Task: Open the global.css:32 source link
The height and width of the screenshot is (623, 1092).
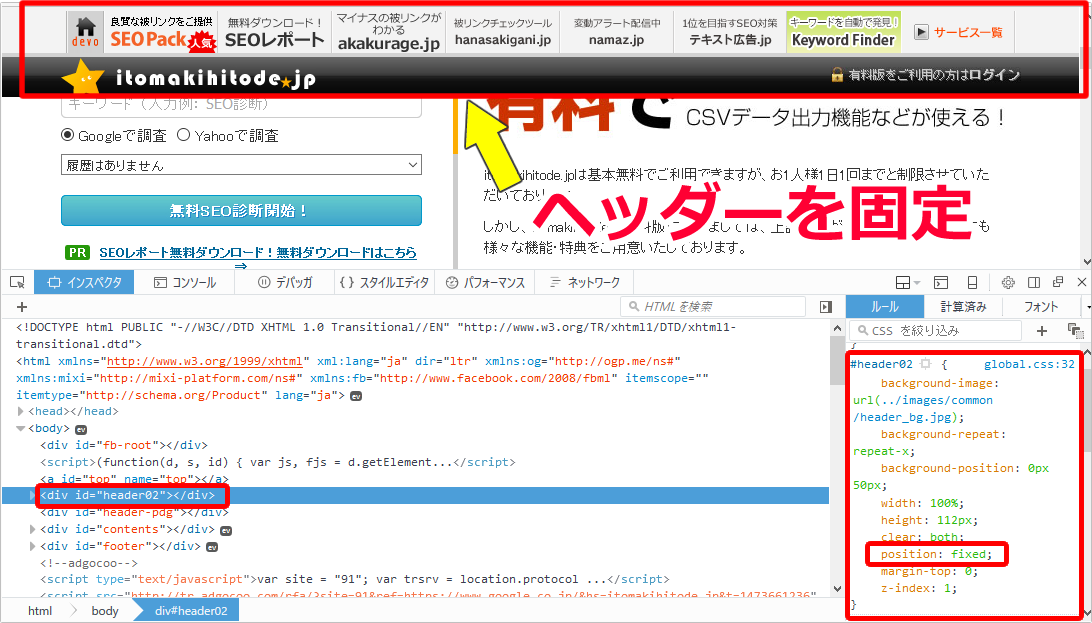Action: point(1029,365)
